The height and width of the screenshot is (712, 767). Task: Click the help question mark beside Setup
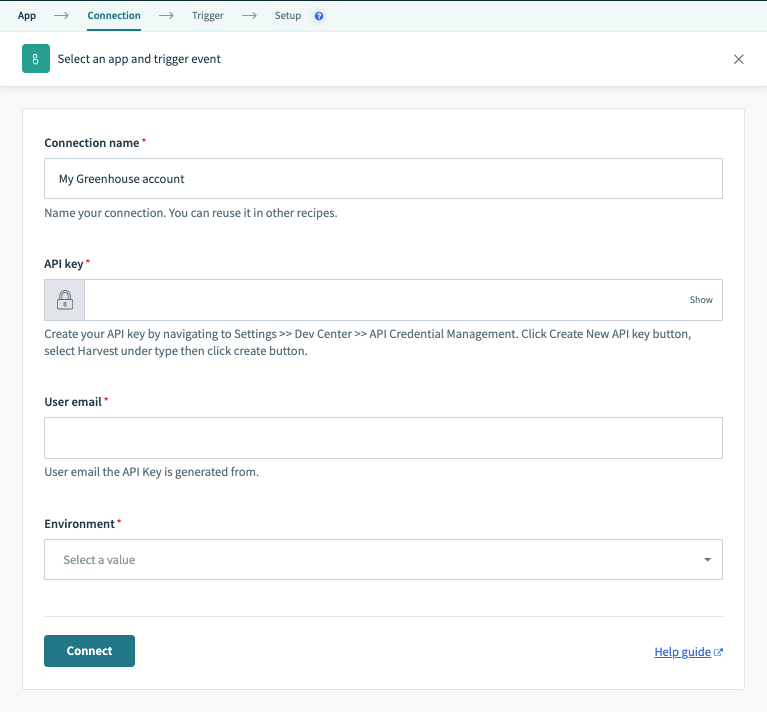[x=319, y=16]
